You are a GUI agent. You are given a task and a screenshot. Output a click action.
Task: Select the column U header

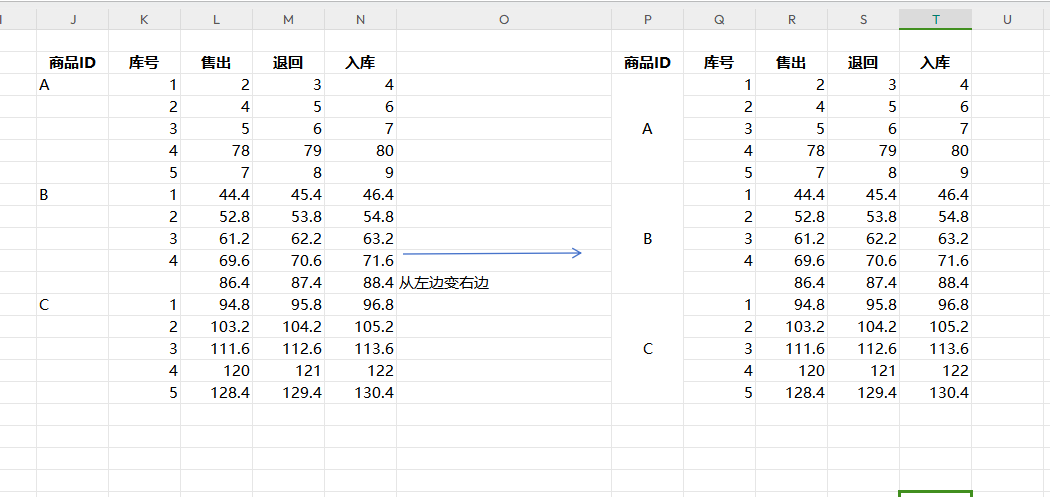[x=1007, y=19]
